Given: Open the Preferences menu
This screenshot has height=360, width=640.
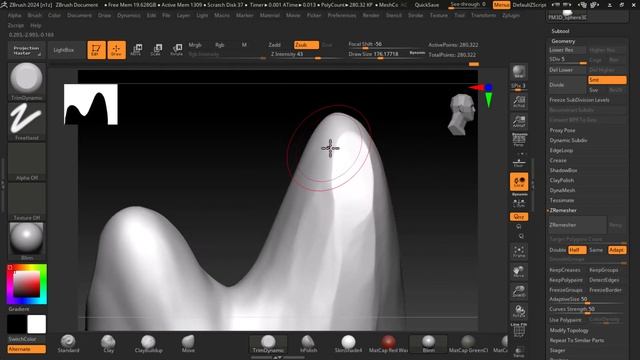Looking at the screenshot, I should (342, 15).
